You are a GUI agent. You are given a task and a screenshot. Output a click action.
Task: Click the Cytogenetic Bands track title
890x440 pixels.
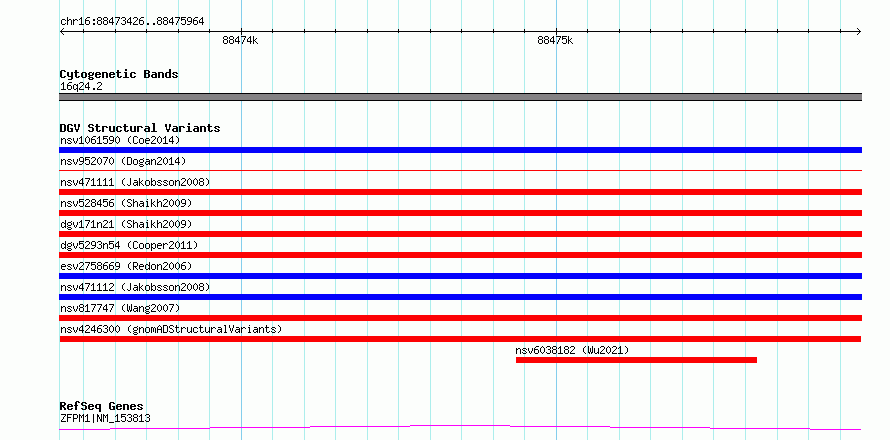(119, 74)
